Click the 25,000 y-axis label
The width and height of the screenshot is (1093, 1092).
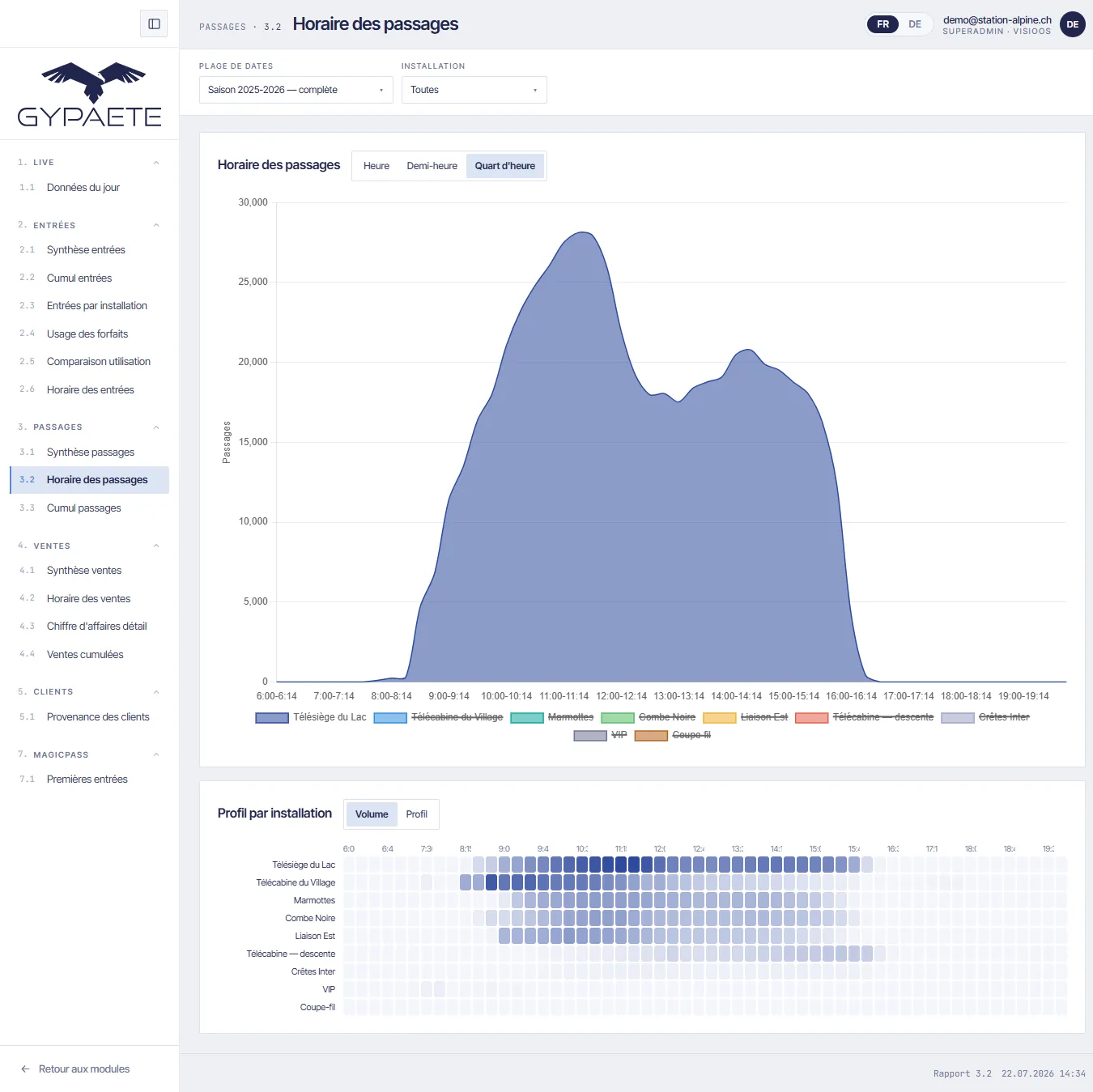click(x=253, y=282)
